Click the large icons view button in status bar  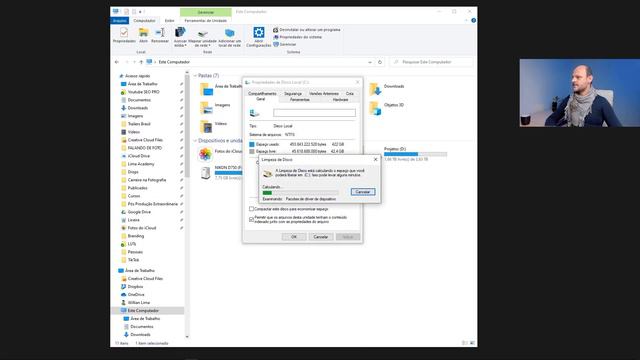click(x=473, y=343)
